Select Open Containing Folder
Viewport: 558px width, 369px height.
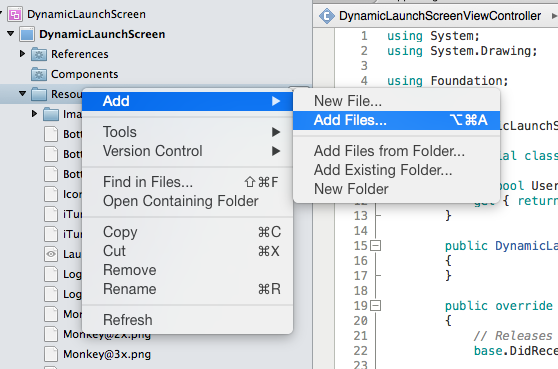coord(188,201)
